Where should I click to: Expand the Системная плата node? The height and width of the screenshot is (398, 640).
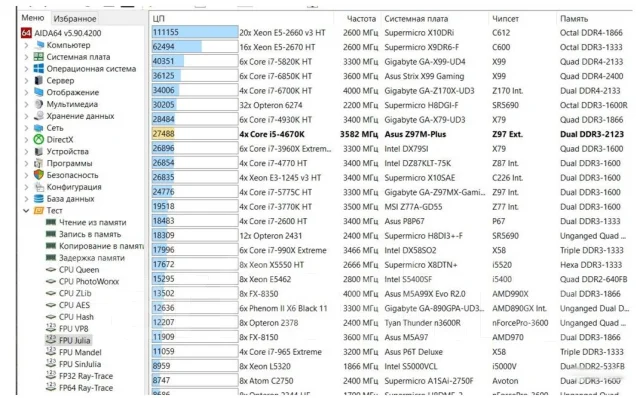coord(27,57)
